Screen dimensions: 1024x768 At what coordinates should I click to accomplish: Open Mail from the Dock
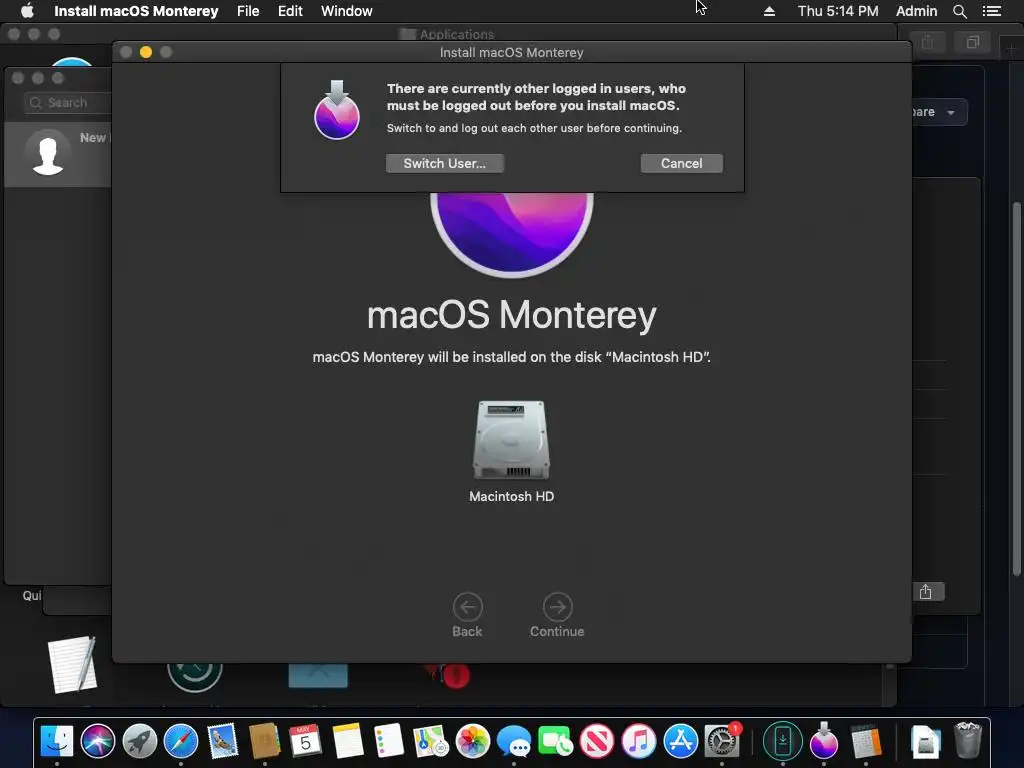[223, 741]
